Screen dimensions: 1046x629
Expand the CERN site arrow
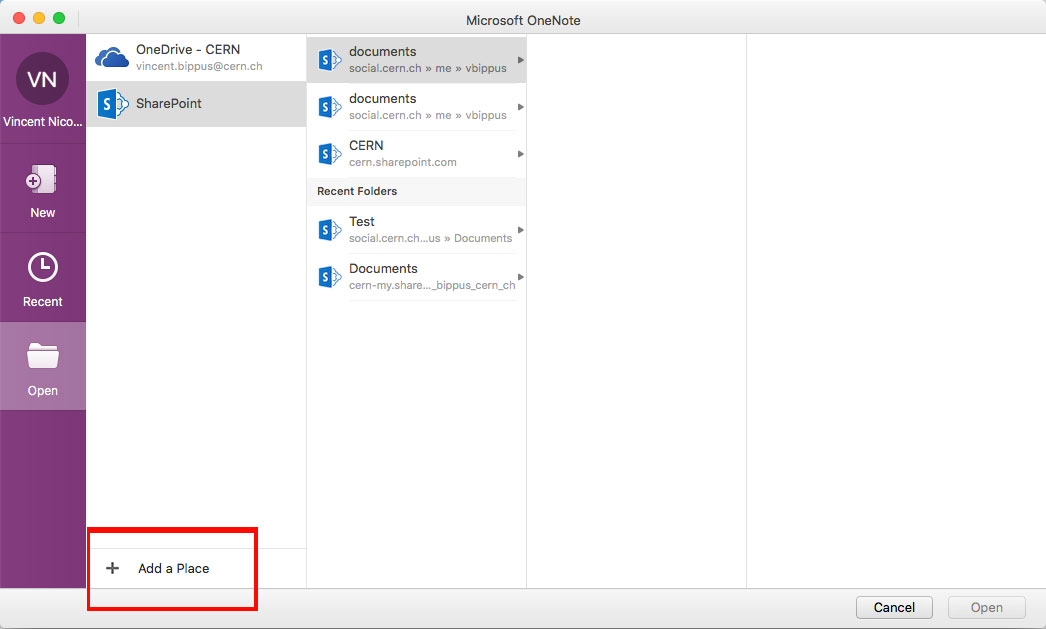point(521,154)
